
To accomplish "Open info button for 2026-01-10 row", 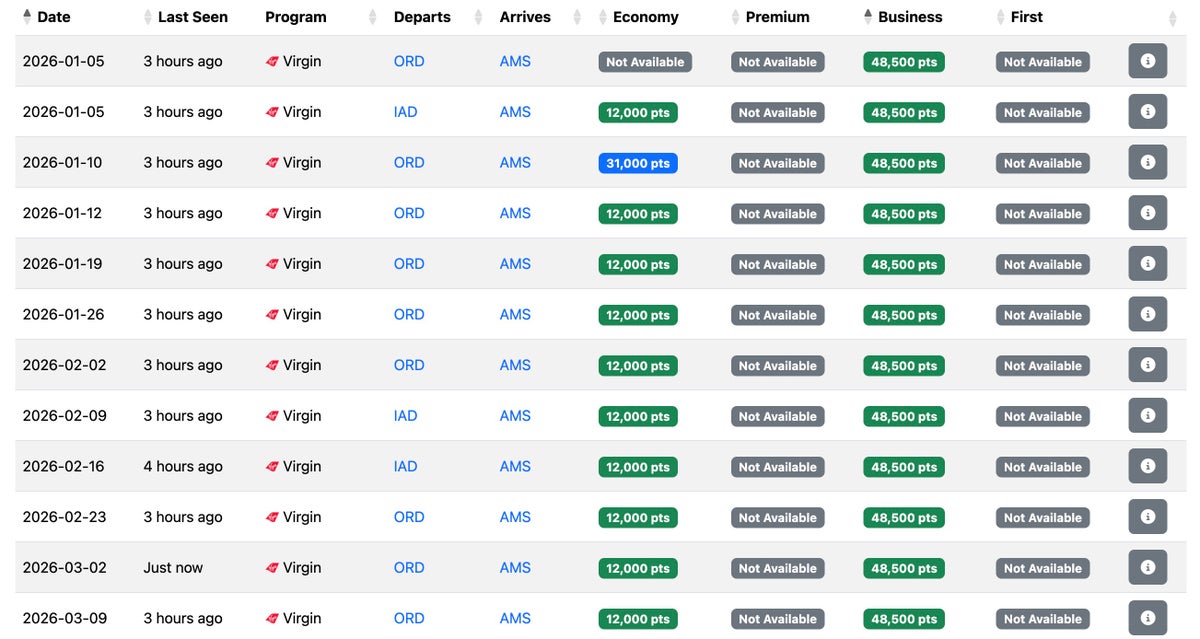I will [x=1147, y=162].
